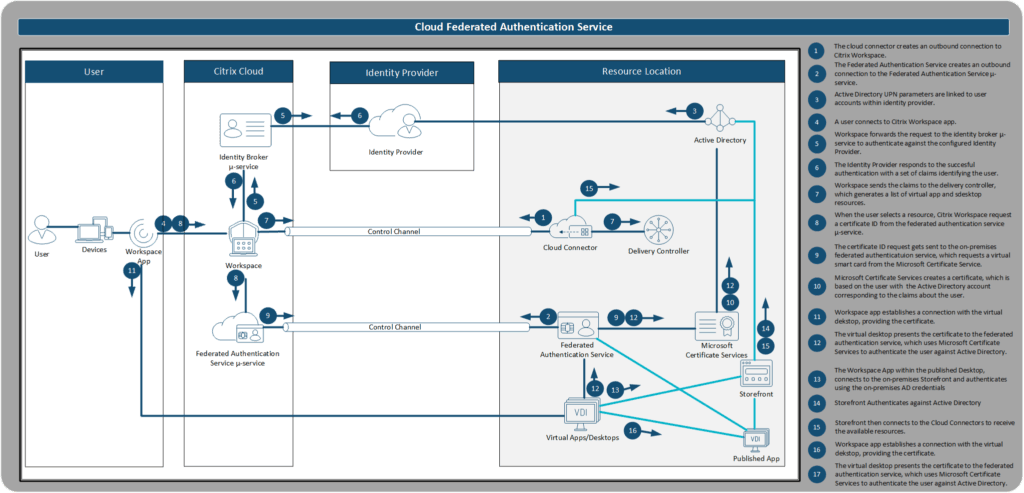Select the Devices icon
The height and width of the screenshot is (493, 1024).
pyautogui.click(x=95, y=231)
